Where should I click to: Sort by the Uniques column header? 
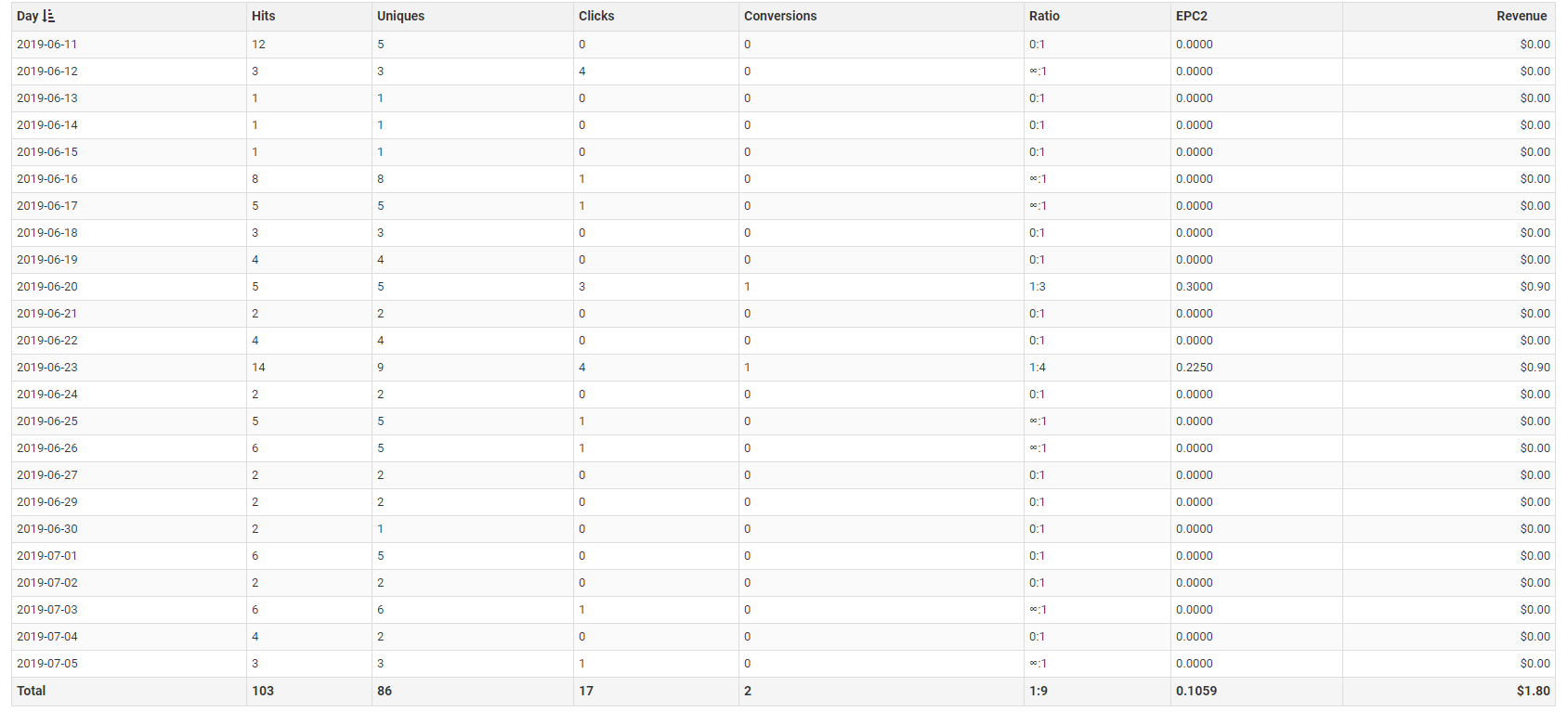[x=400, y=16]
